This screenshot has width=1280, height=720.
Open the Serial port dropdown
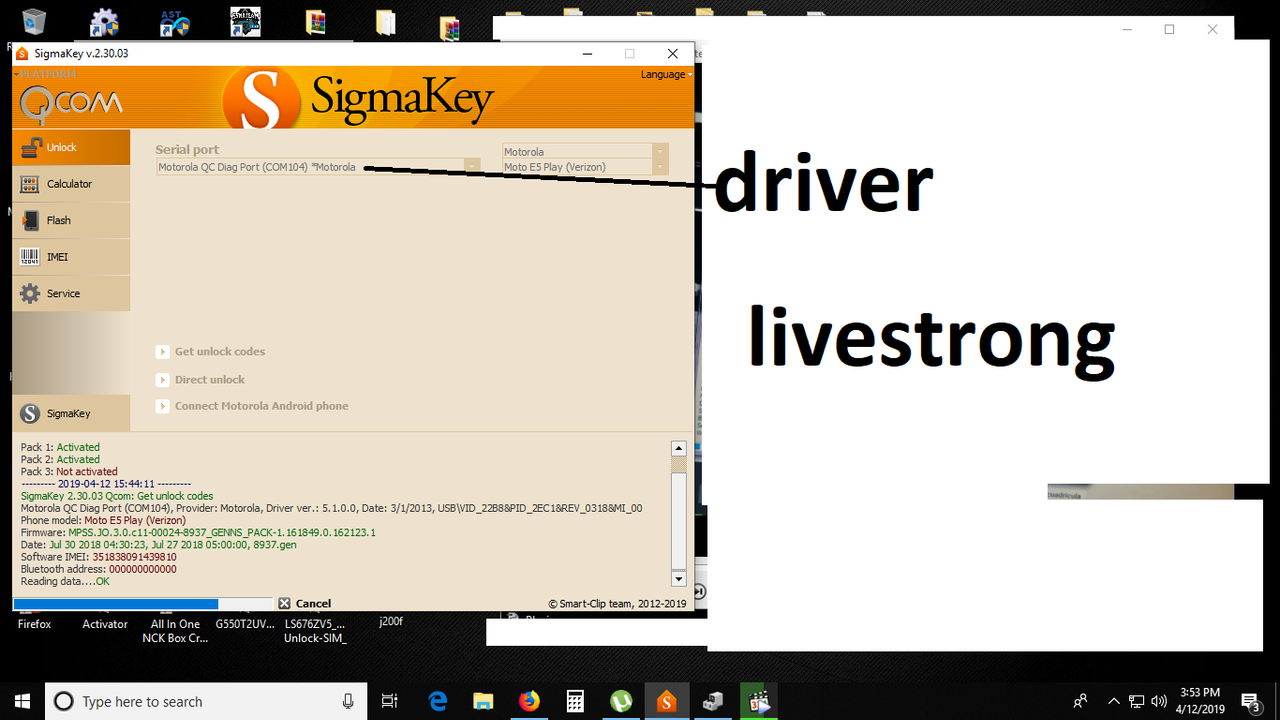click(x=470, y=166)
